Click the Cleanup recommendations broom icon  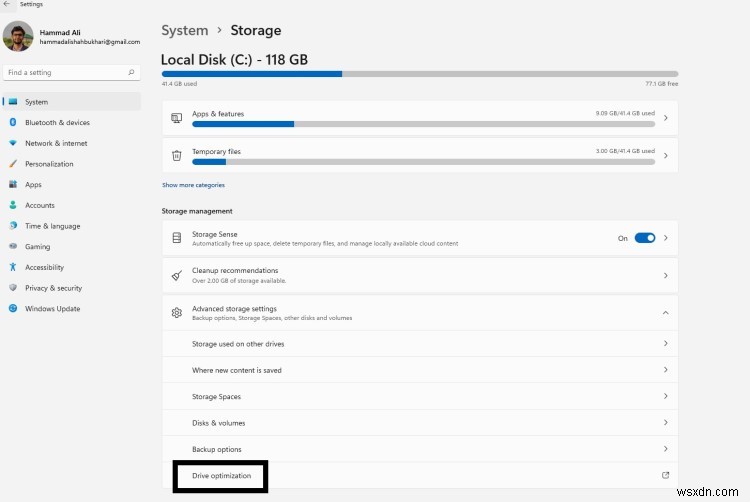(176, 275)
